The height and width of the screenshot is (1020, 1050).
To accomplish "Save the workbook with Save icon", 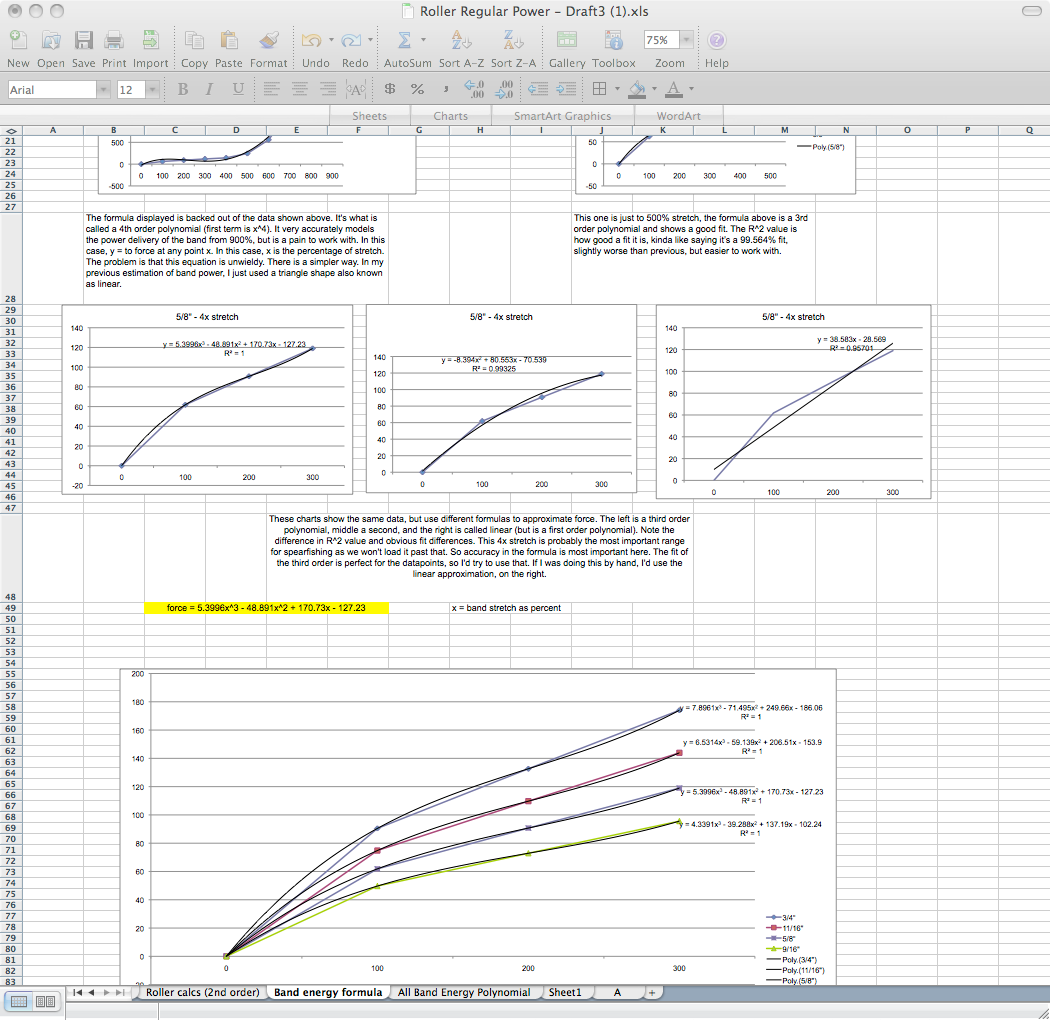I will click(x=83, y=41).
